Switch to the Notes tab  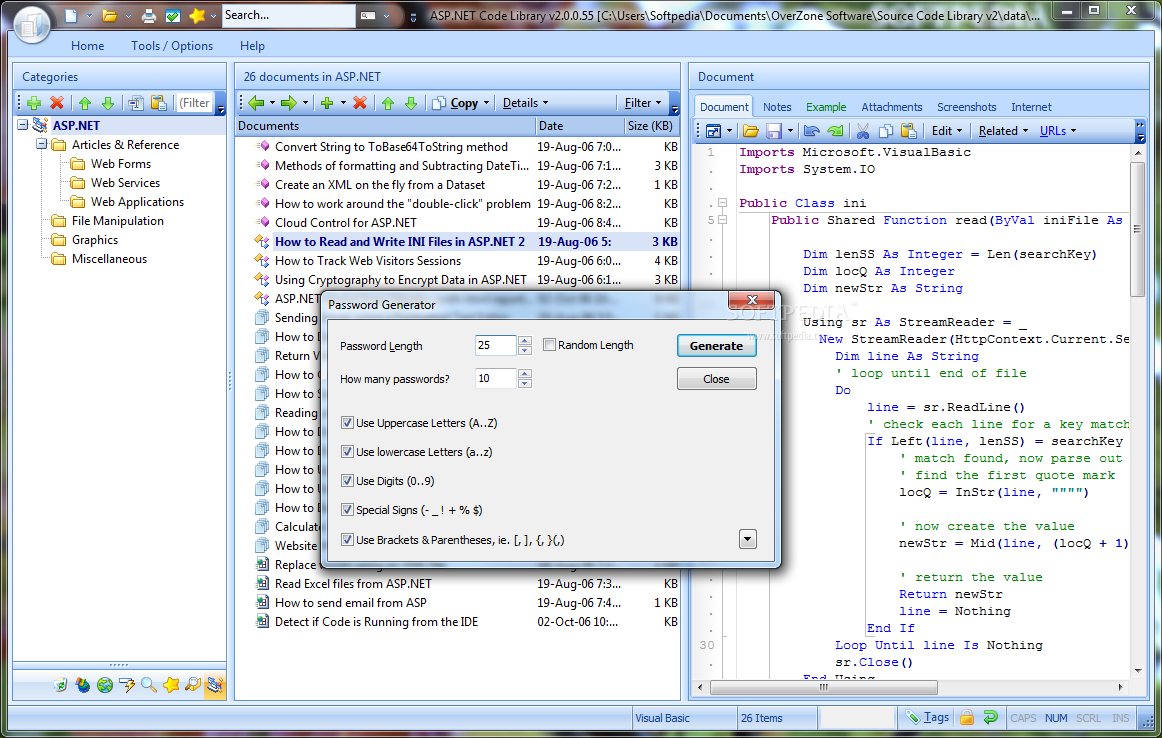coord(777,107)
